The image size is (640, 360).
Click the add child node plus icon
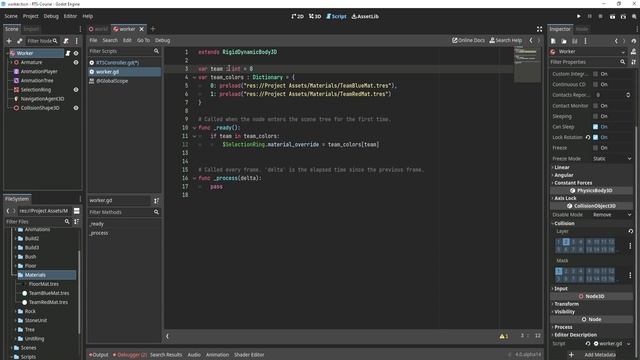pos(9,41)
